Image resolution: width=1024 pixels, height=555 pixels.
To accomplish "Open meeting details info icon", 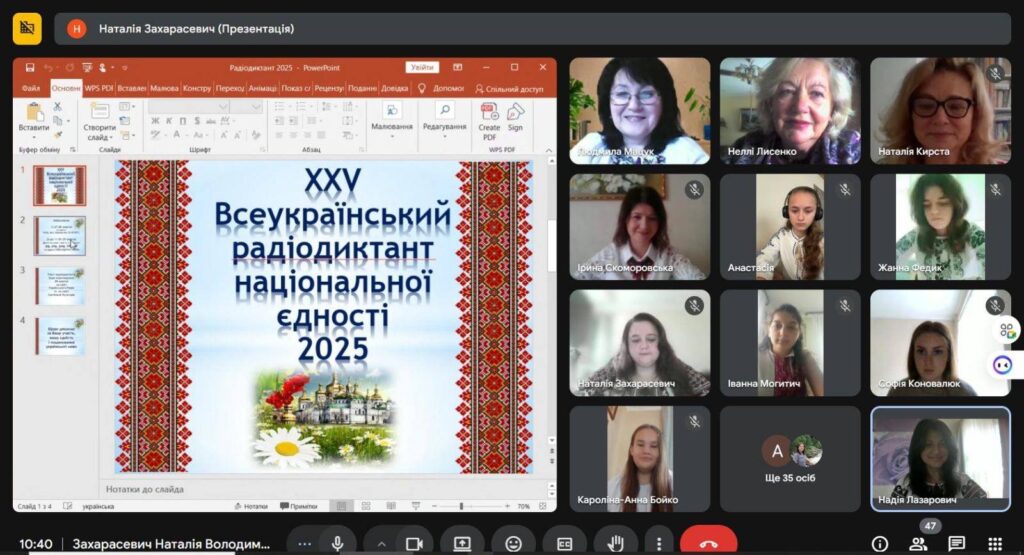I will (x=880, y=543).
